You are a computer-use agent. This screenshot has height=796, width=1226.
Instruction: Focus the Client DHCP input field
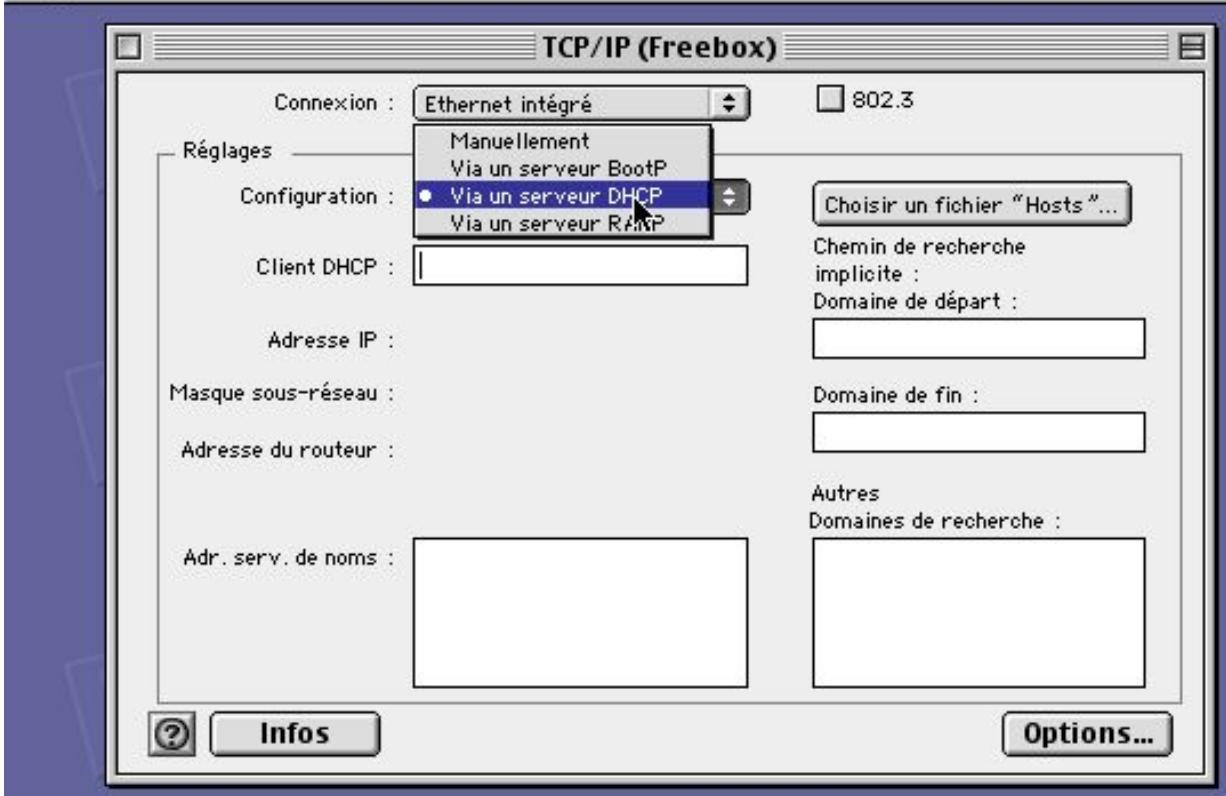pos(581,265)
